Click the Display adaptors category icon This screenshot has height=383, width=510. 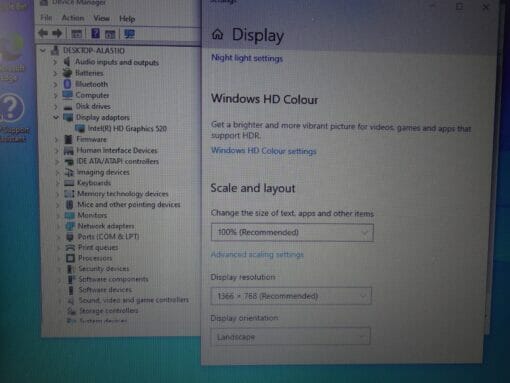point(68,117)
